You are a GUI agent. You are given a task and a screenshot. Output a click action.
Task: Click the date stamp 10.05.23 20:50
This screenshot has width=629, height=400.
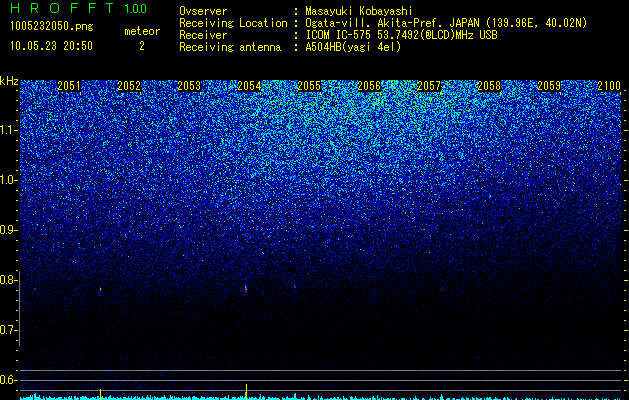pos(51,46)
